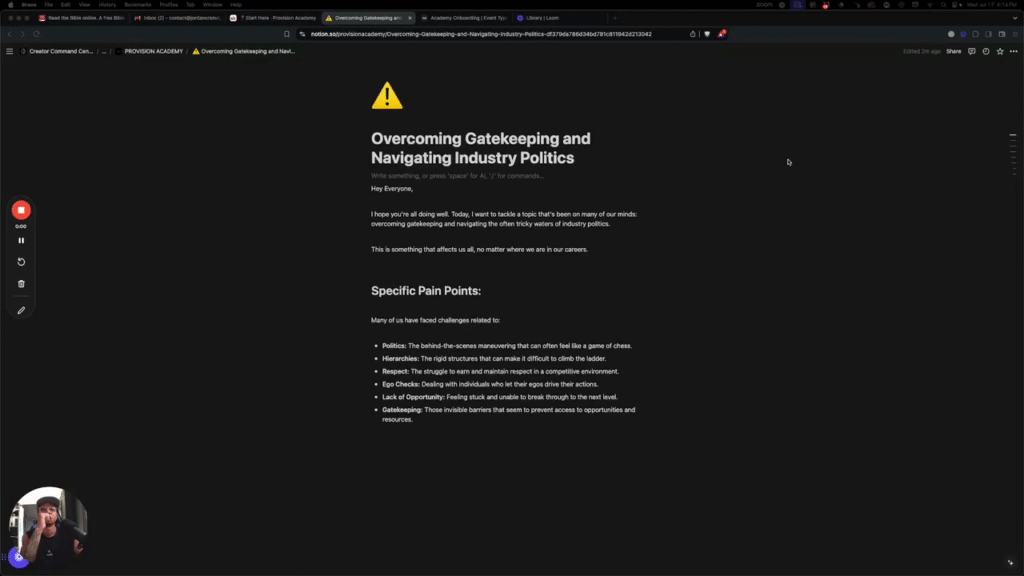Go to Creator Command Center breadcrumb

pos(57,51)
